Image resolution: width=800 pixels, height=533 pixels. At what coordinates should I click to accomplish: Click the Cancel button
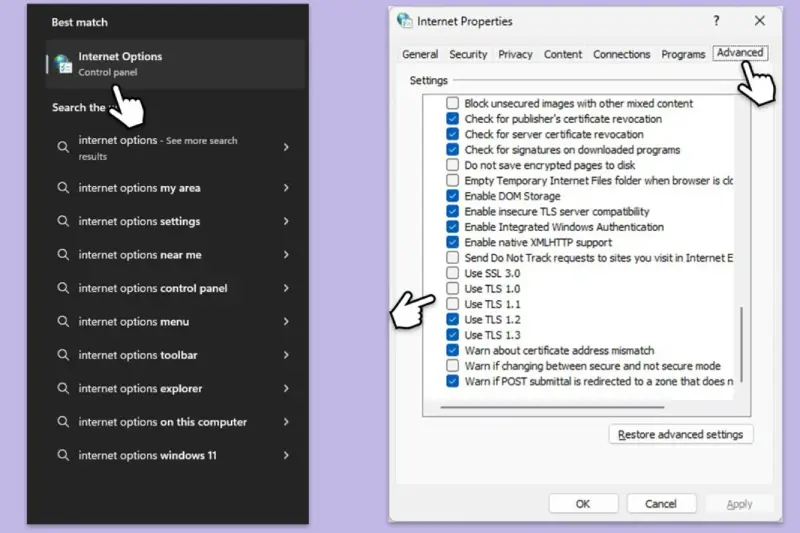(x=661, y=504)
